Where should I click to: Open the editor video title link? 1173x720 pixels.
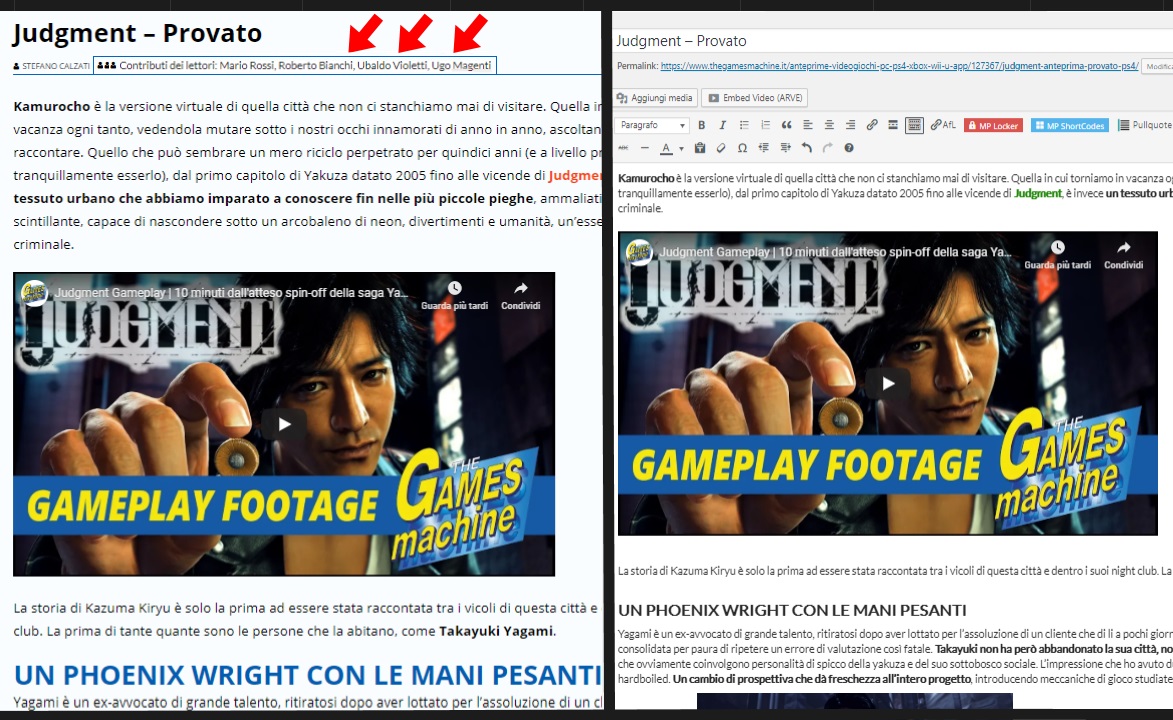pos(836,252)
